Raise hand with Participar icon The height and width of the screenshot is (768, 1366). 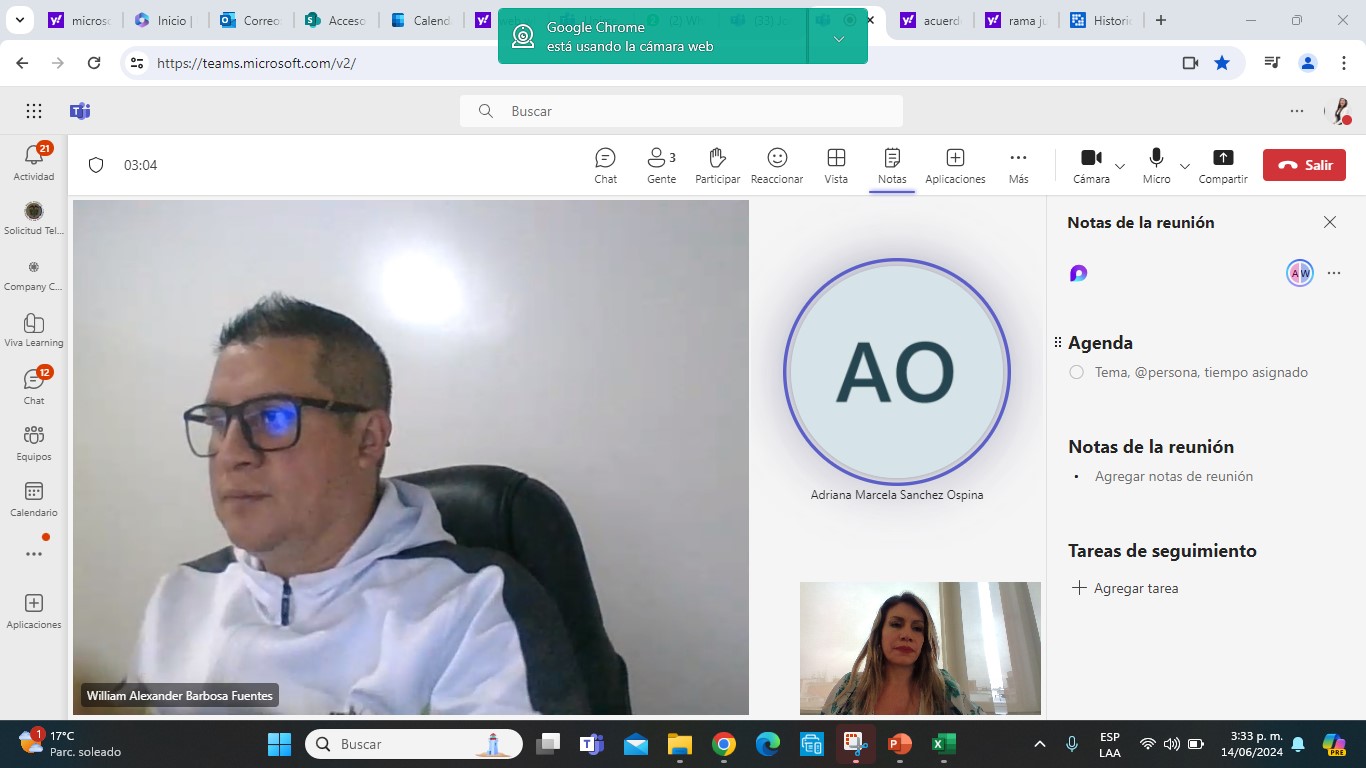coord(717,166)
